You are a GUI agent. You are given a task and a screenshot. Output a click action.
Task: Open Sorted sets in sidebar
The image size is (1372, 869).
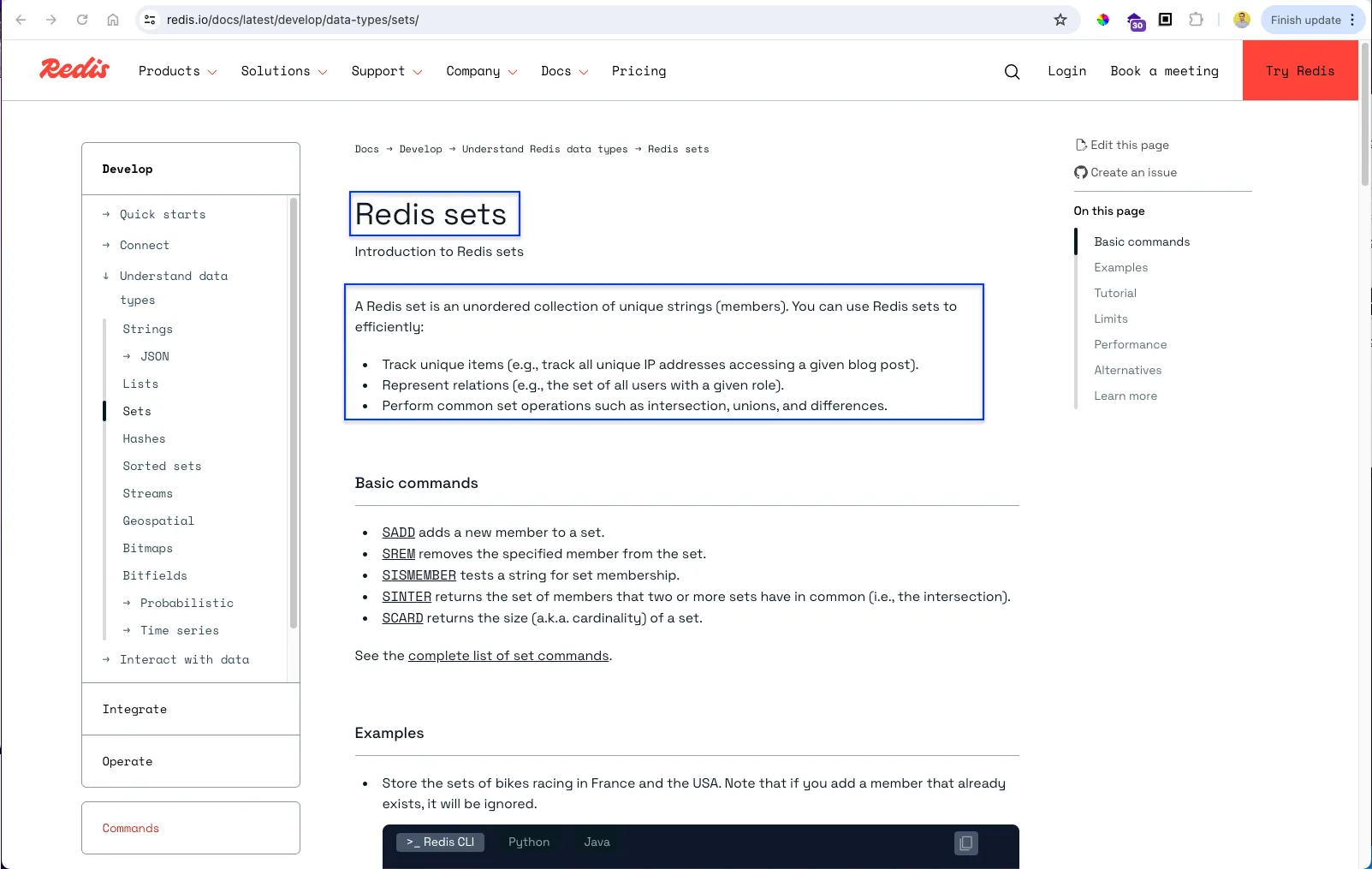pos(162,466)
